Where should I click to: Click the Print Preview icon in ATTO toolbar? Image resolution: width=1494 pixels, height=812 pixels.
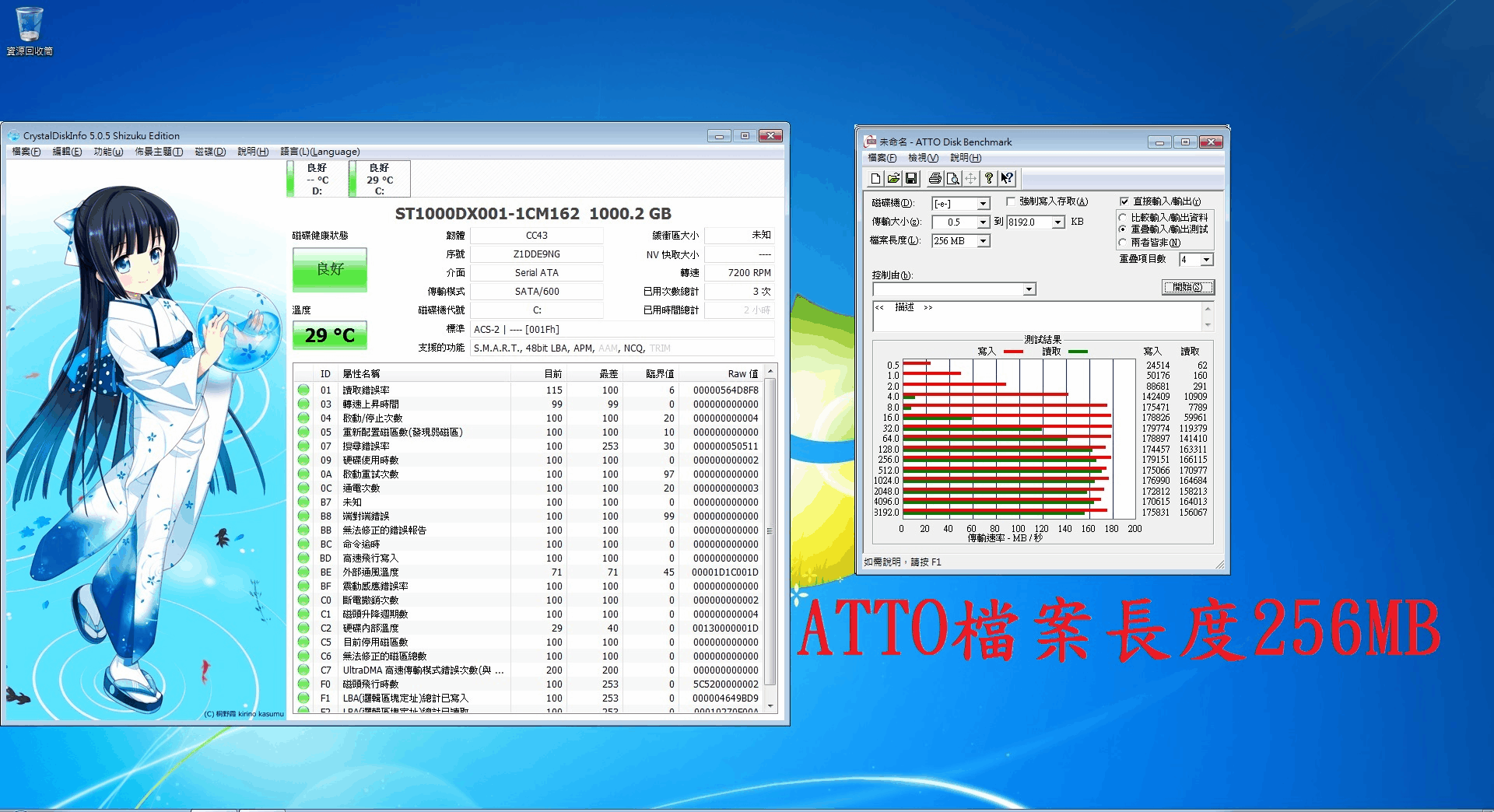coord(952,179)
